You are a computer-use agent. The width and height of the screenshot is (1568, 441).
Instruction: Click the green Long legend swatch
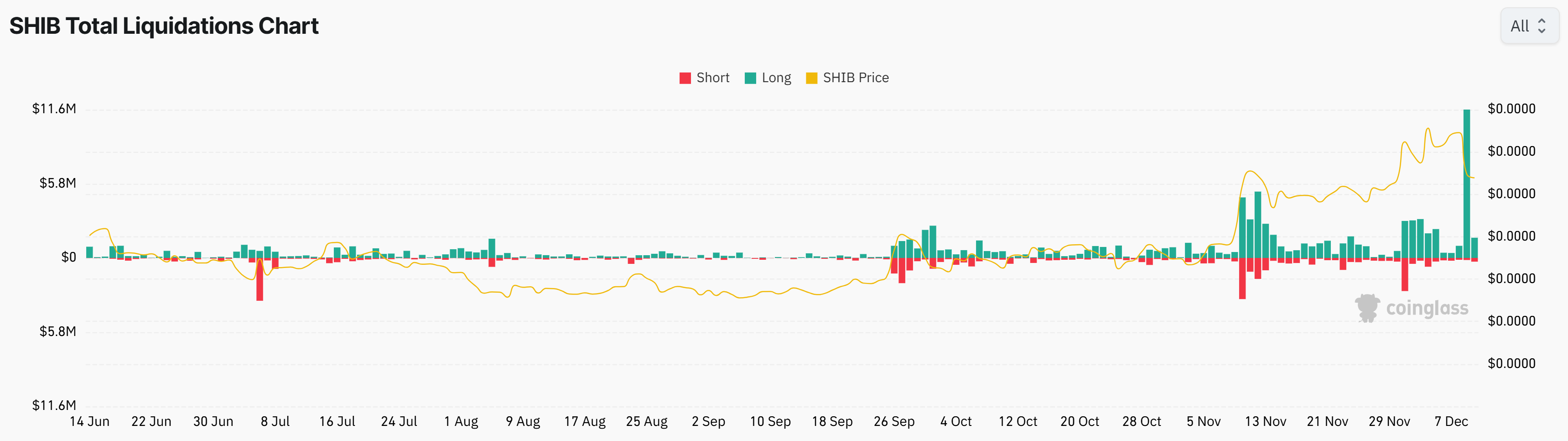click(750, 78)
